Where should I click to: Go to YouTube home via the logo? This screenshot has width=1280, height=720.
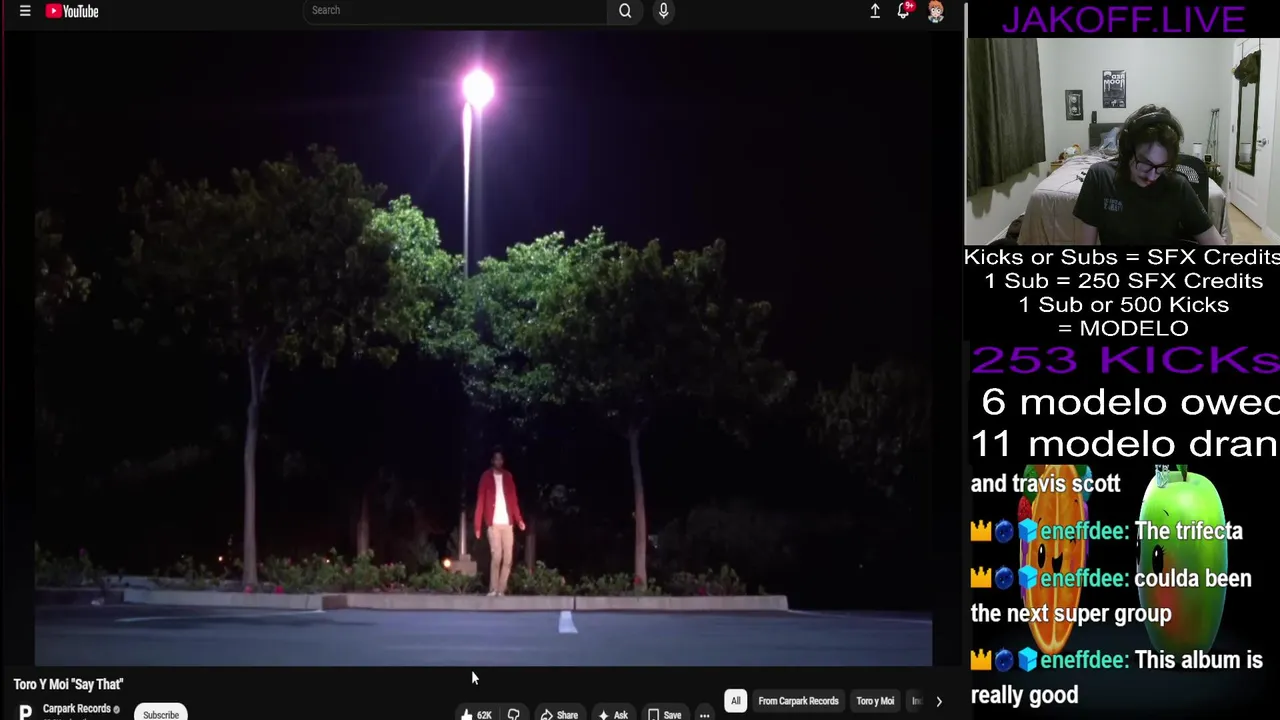(x=72, y=11)
